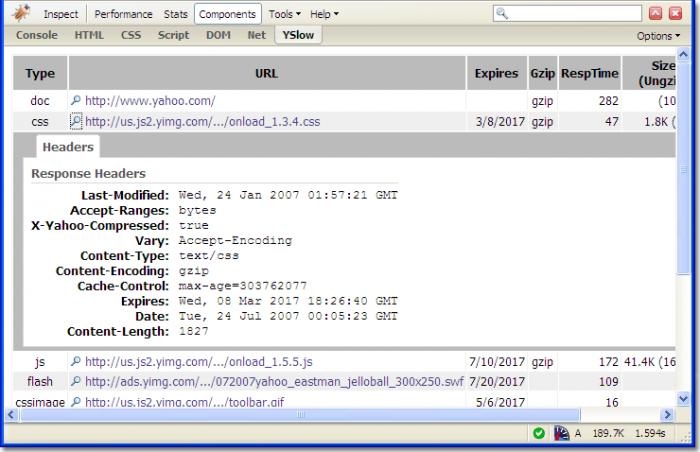The width and height of the screenshot is (700, 452).
Task: Click the Inspect button
Action: coord(60,14)
